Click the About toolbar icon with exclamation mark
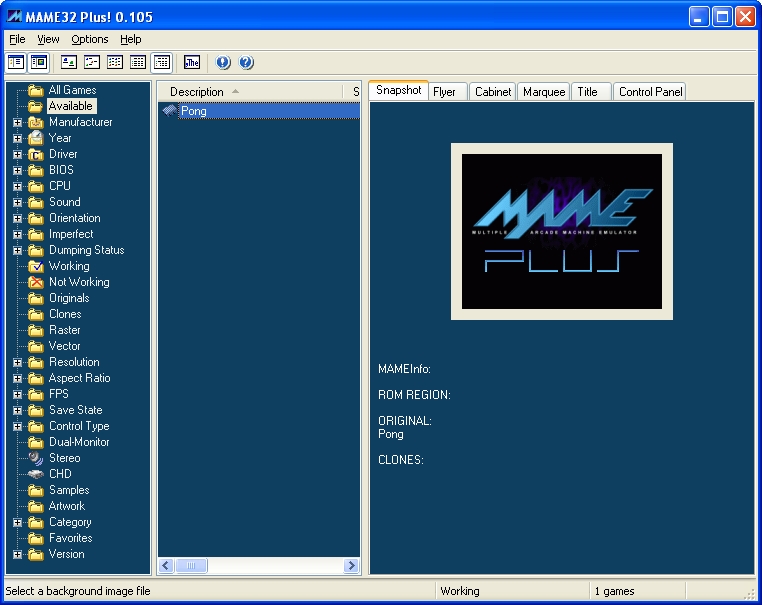Image resolution: width=762 pixels, height=605 pixels. pyautogui.click(x=223, y=62)
